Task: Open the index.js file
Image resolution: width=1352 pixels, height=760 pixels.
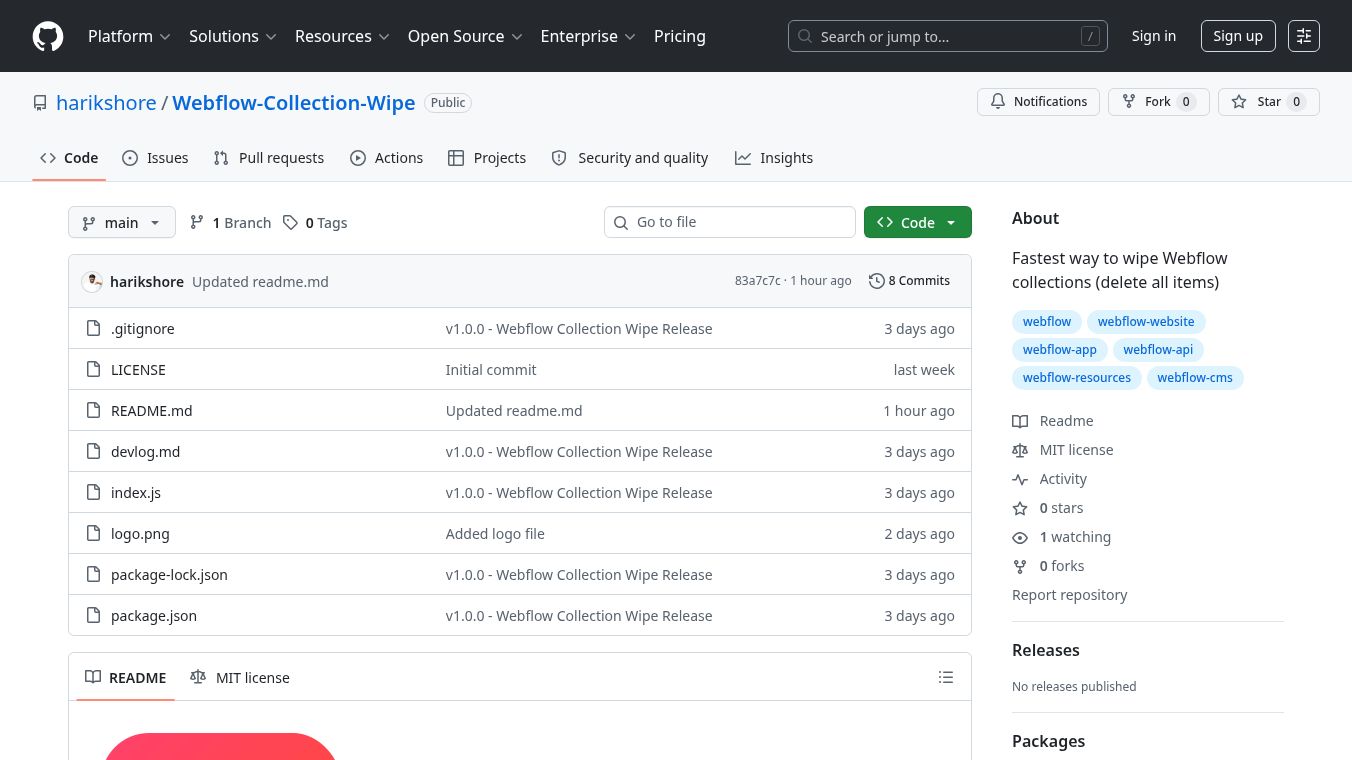Action: pyautogui.click(x=136, y=493)
